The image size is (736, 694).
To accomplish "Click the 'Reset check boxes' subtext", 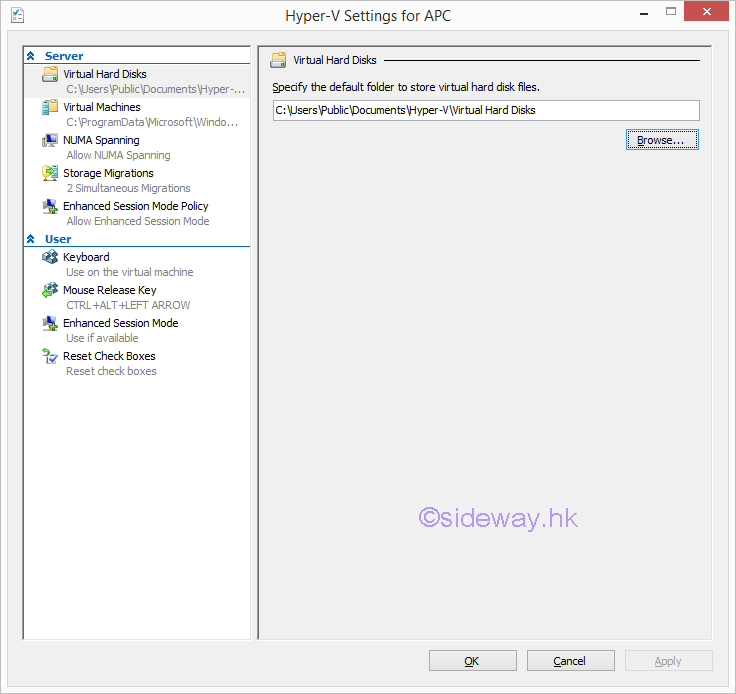I will (111, 371).
